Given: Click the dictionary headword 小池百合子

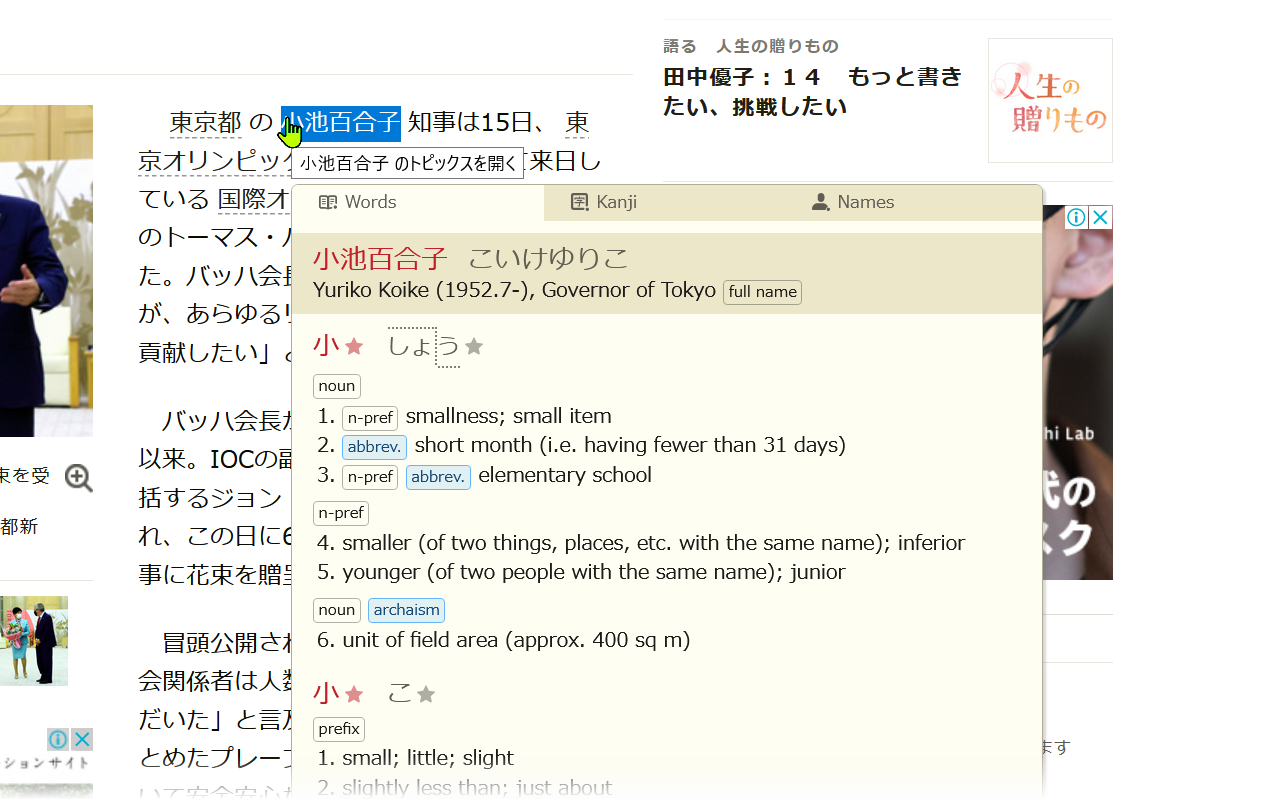Looking at the screenshot, I should coord(380,259).
